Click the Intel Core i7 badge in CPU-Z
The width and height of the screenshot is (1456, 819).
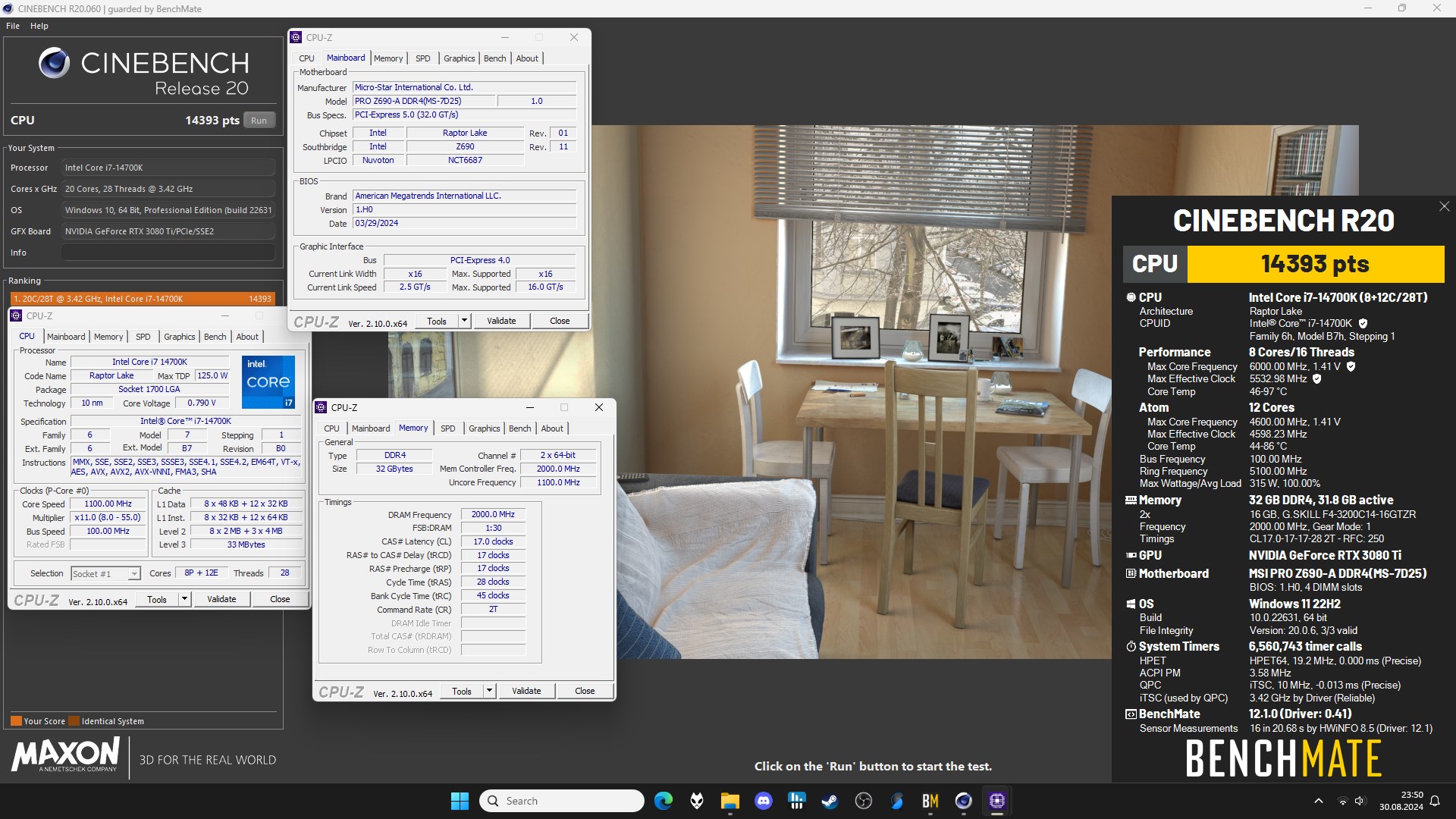click(x=268, y=381)
